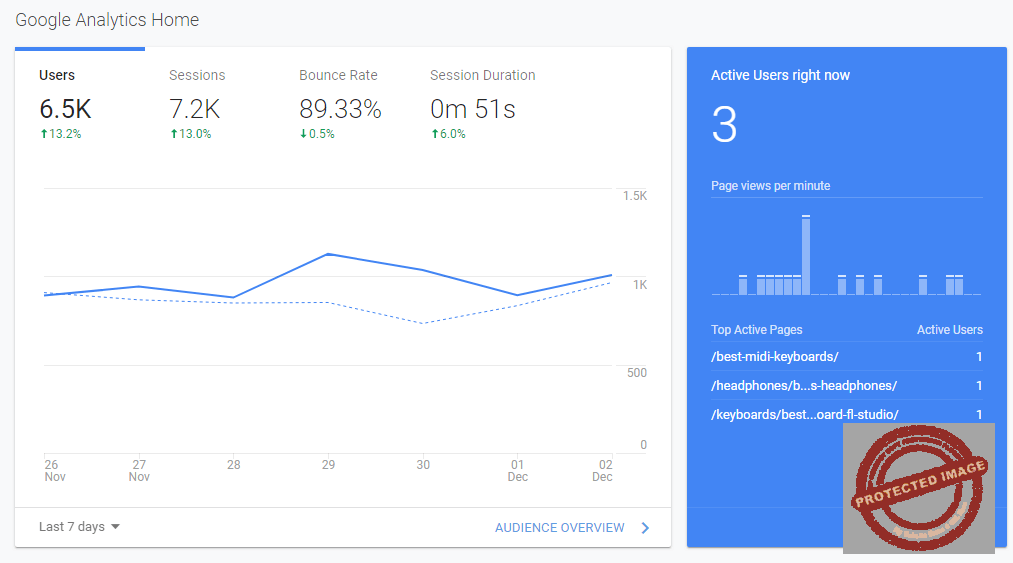Screen dimensions: 1013x563
Task: Click the up arrow beside 13.0% Sessions
Action: point(173,134)
